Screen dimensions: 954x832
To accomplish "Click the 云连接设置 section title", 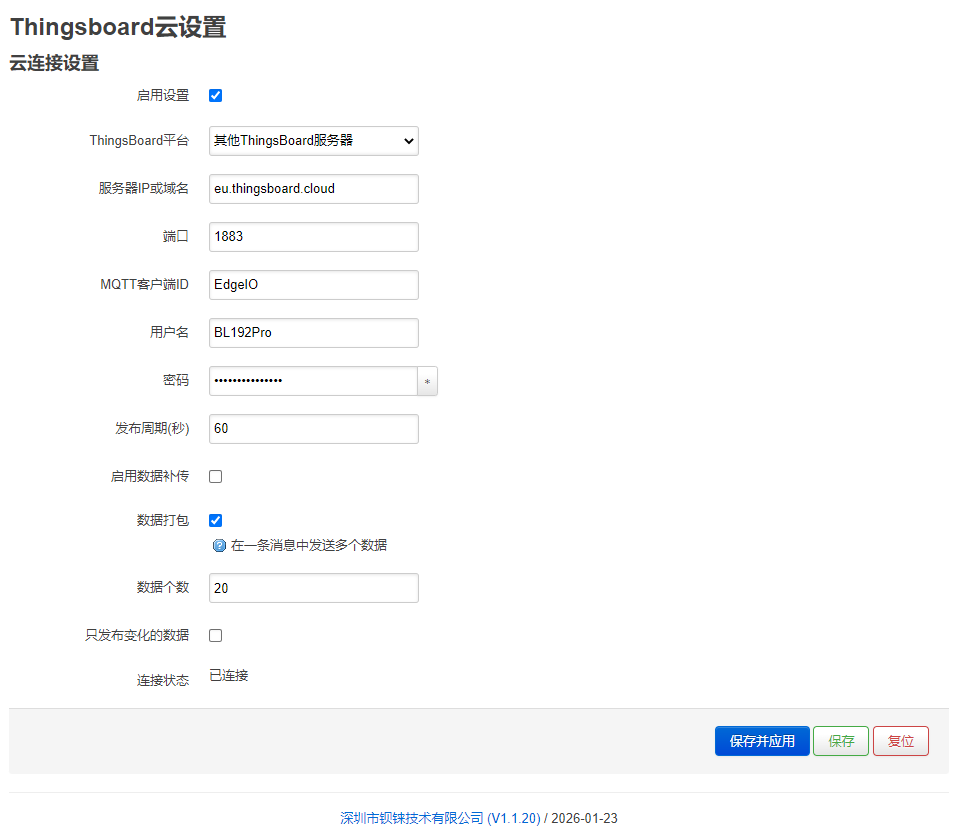I will point(54,63).
